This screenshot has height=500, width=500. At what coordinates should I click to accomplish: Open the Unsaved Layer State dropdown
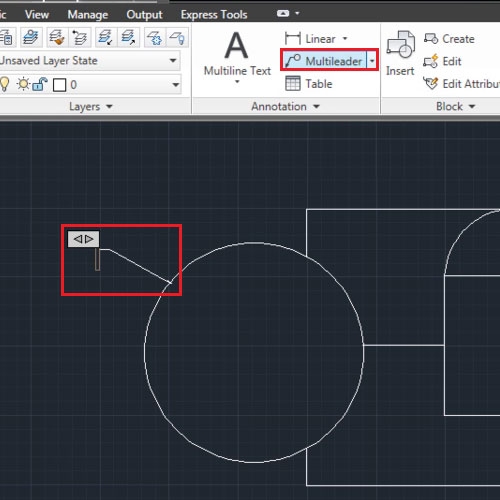(x=89, y=61)
